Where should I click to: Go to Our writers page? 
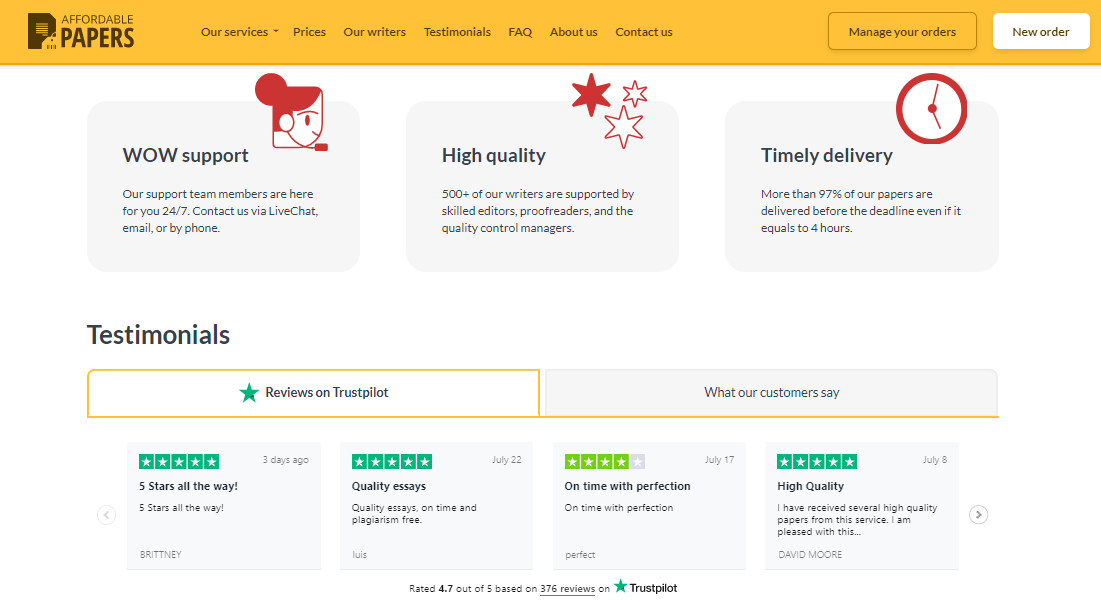click(x=374, y=32)
